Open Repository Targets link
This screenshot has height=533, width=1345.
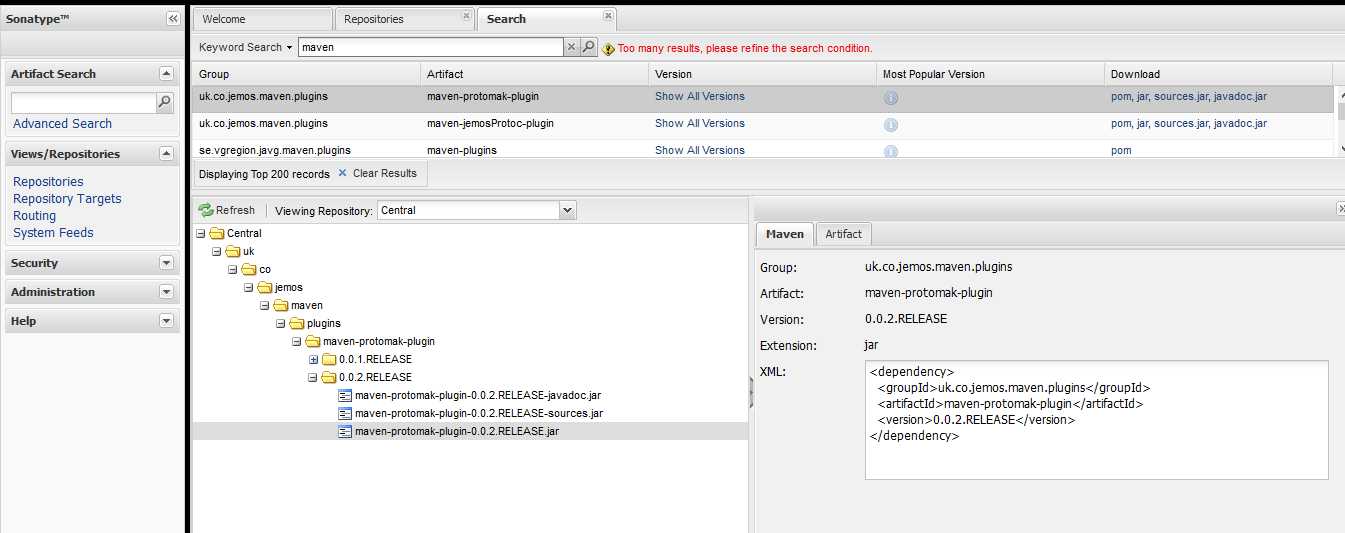click(x=67, y=199)
